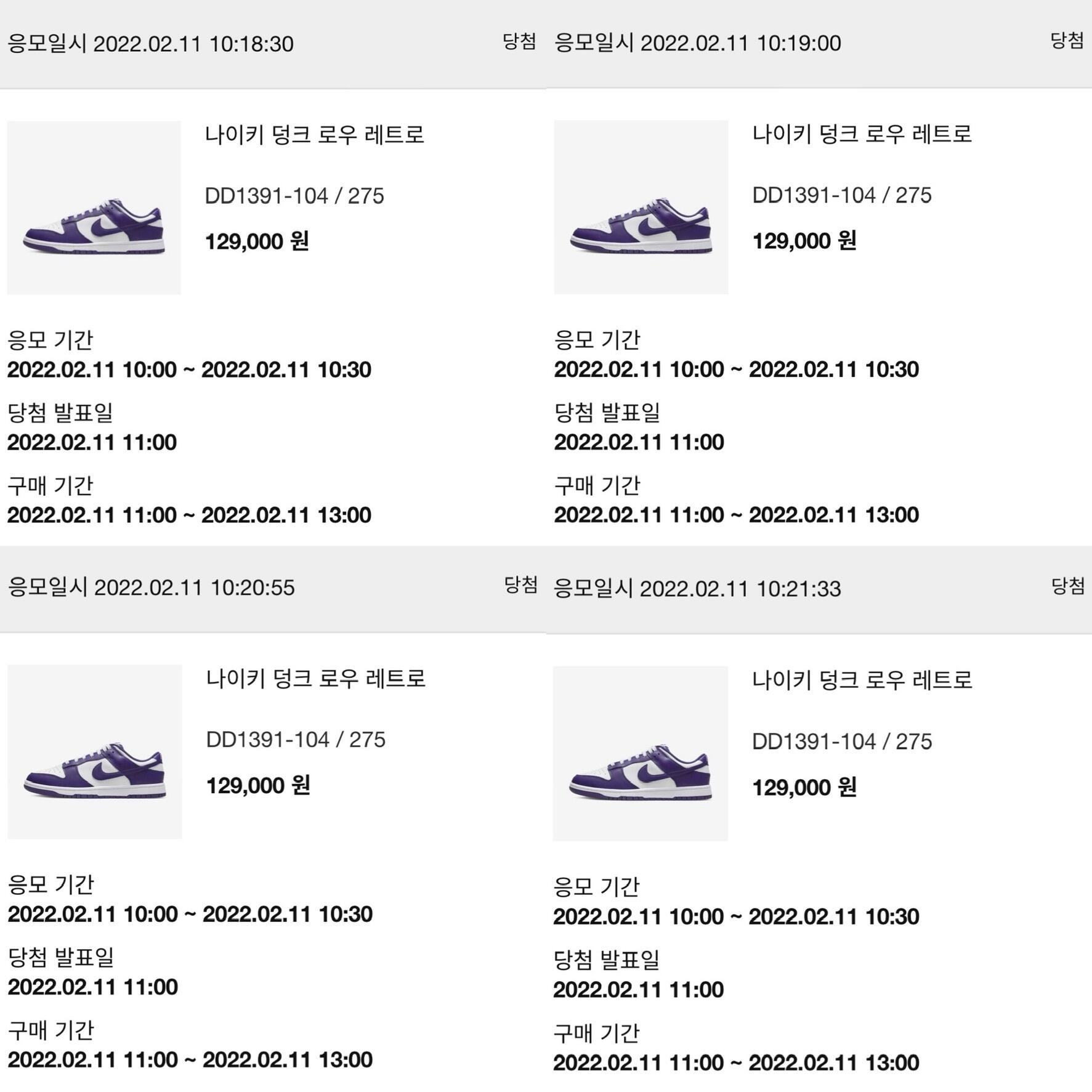
Task: Tap the 응모일시 2022.02.11 10:21:33 header
Action: click(697, 589)
